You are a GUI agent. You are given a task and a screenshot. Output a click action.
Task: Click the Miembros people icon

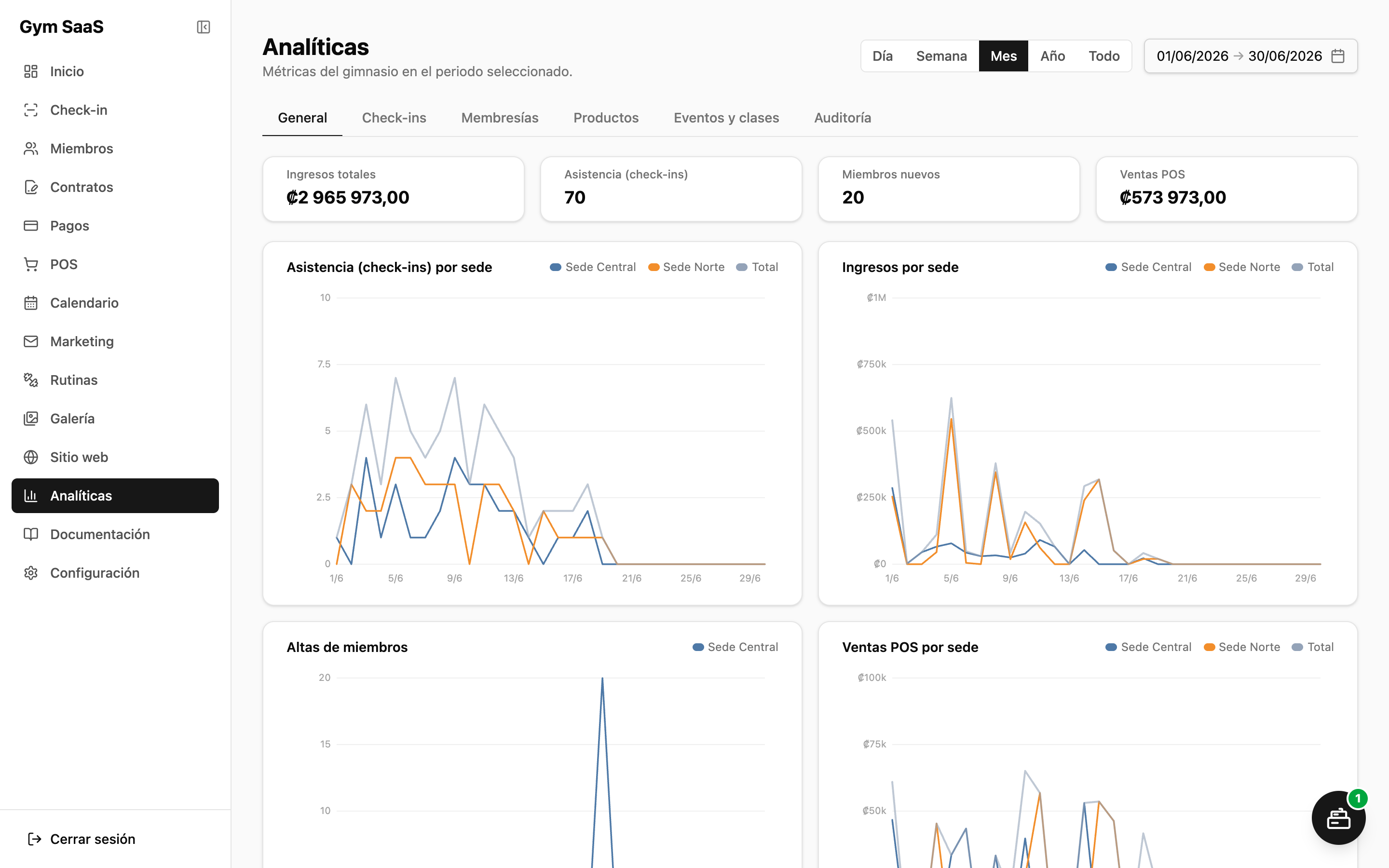31,148
